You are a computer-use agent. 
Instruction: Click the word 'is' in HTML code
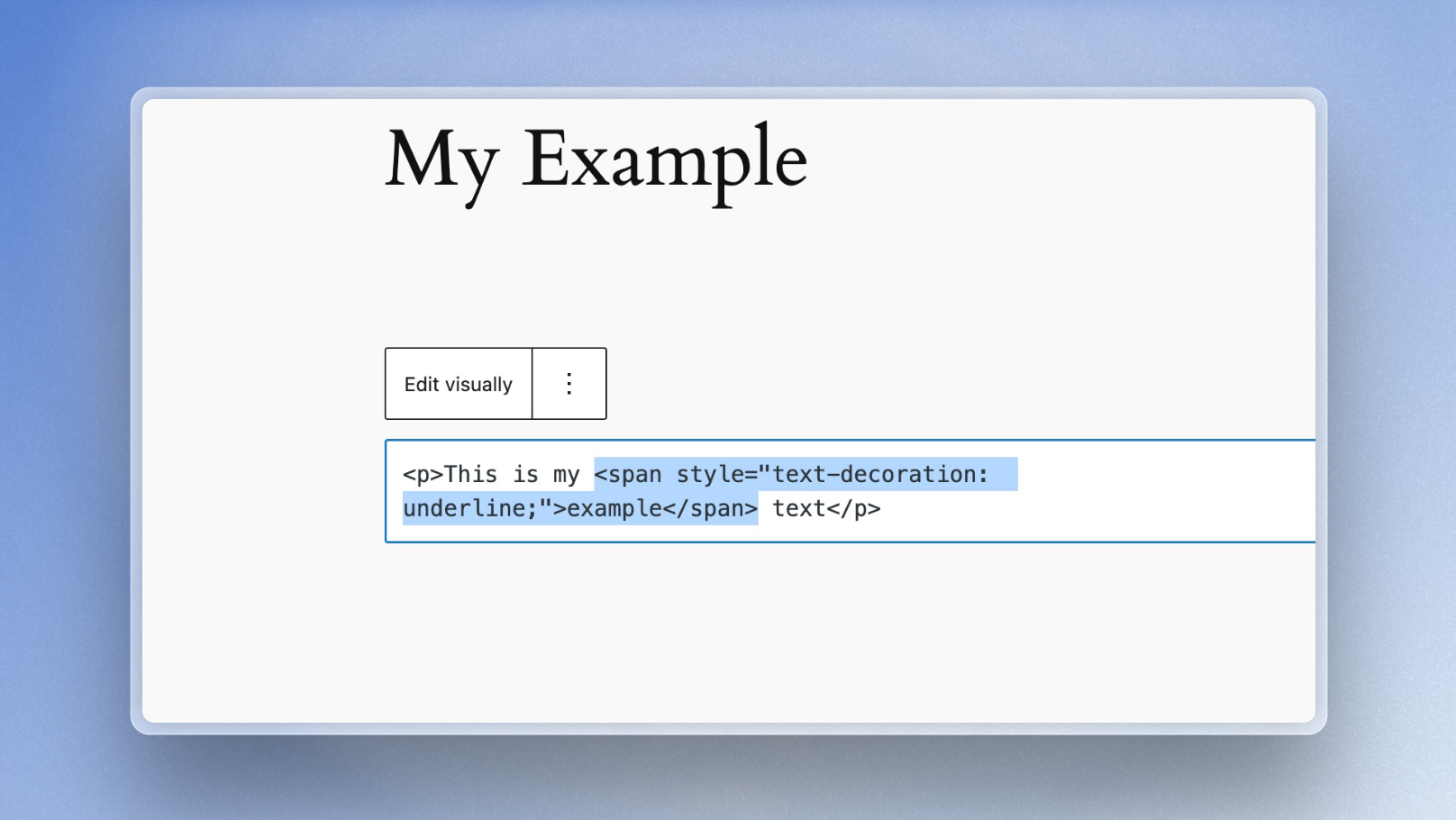coord(525,475)
